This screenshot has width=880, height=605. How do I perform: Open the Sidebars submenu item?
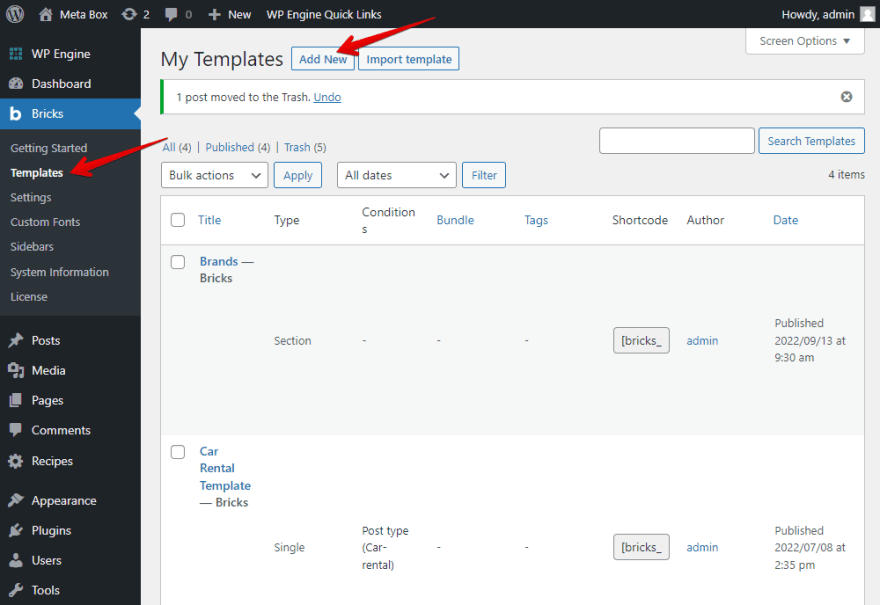(x=32, y=247)
